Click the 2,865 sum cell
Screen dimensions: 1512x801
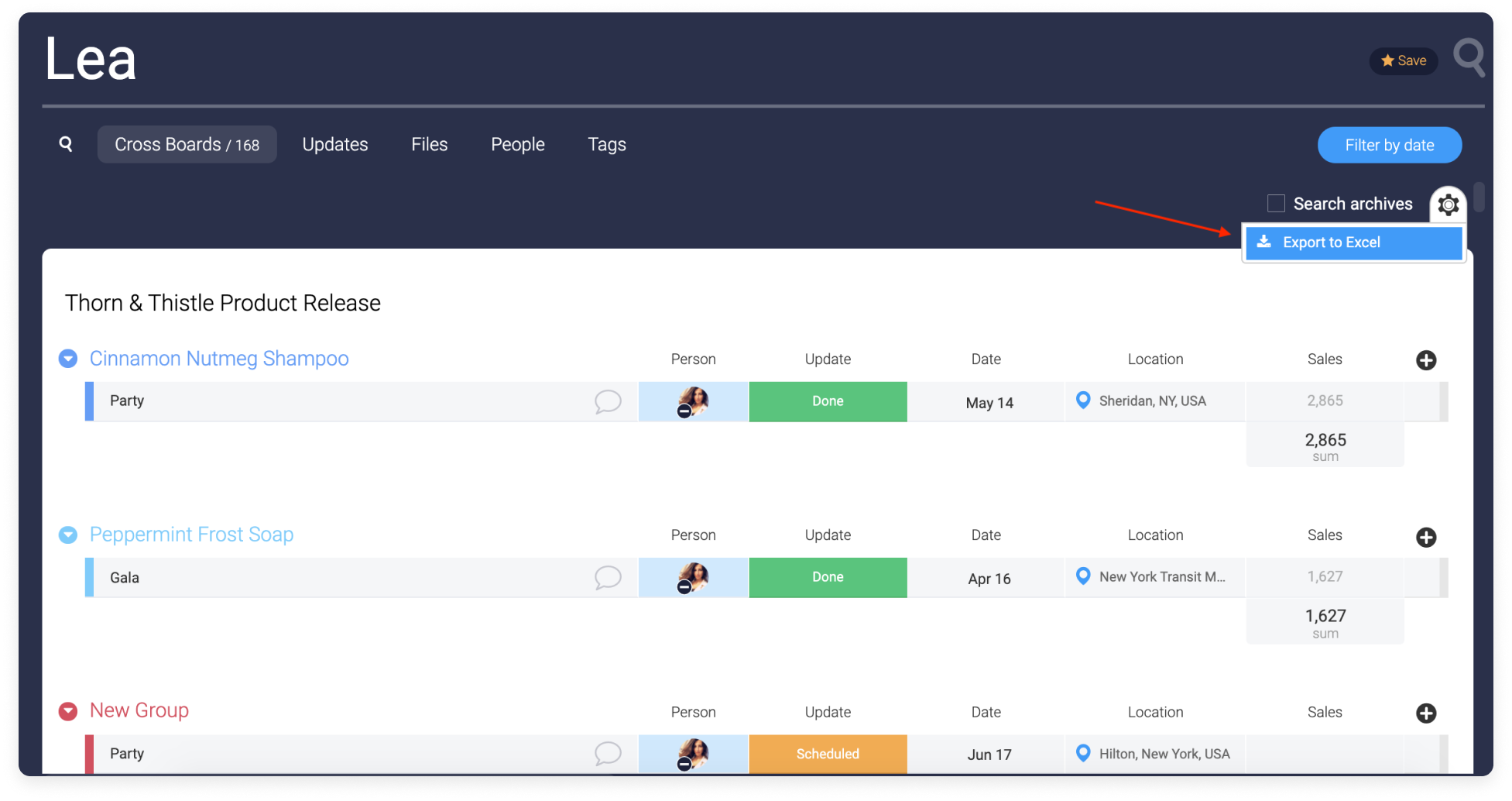point(1325,445)
